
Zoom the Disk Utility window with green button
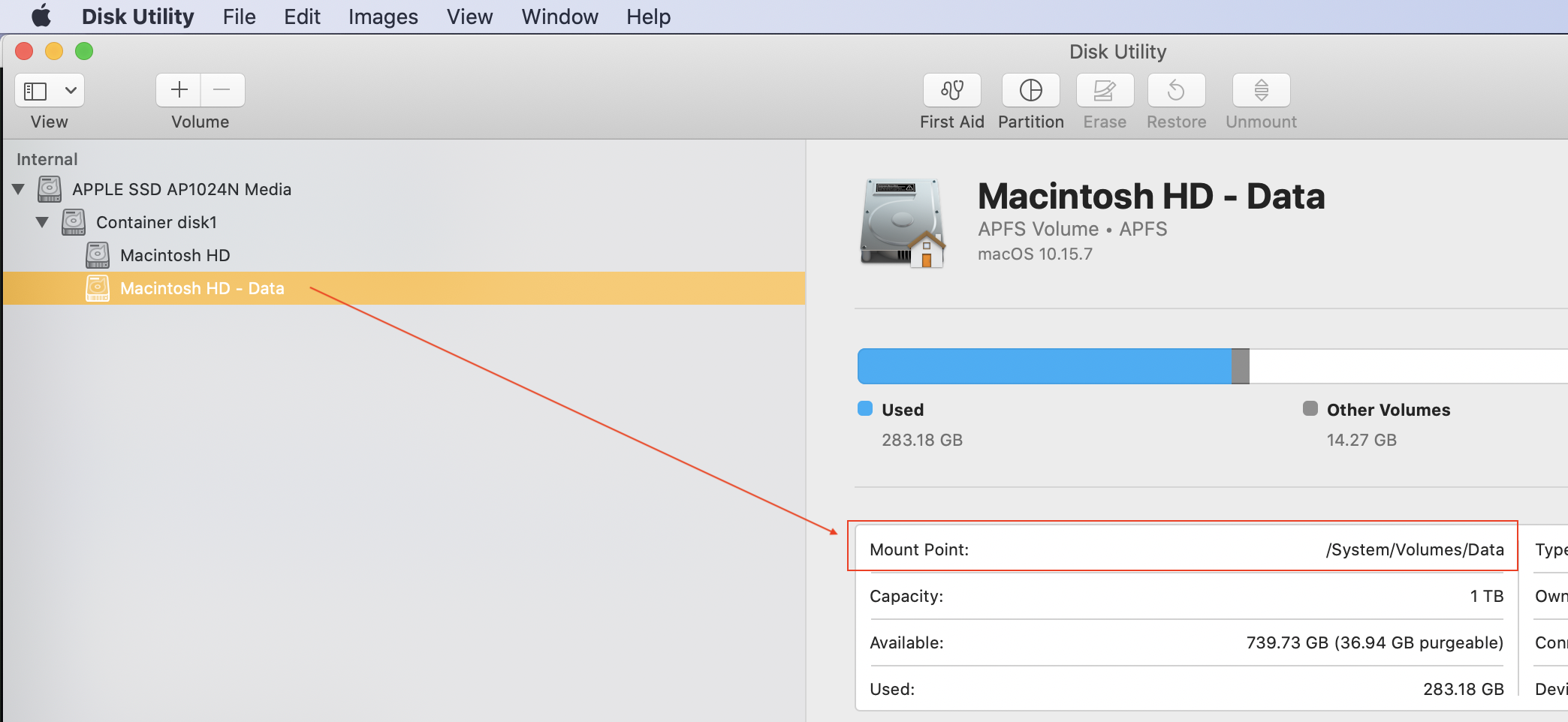coord(84,51)
